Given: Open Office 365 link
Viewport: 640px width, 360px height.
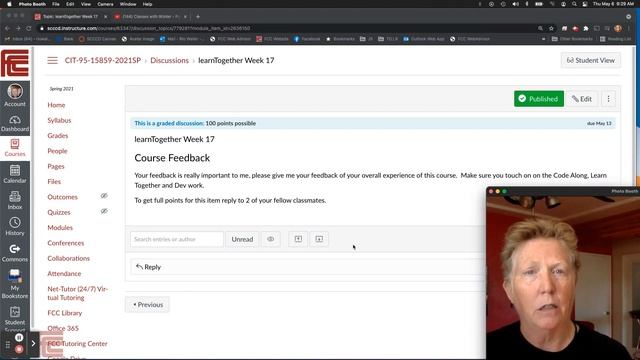Looking at the screenshot, I should click(63, 328).
